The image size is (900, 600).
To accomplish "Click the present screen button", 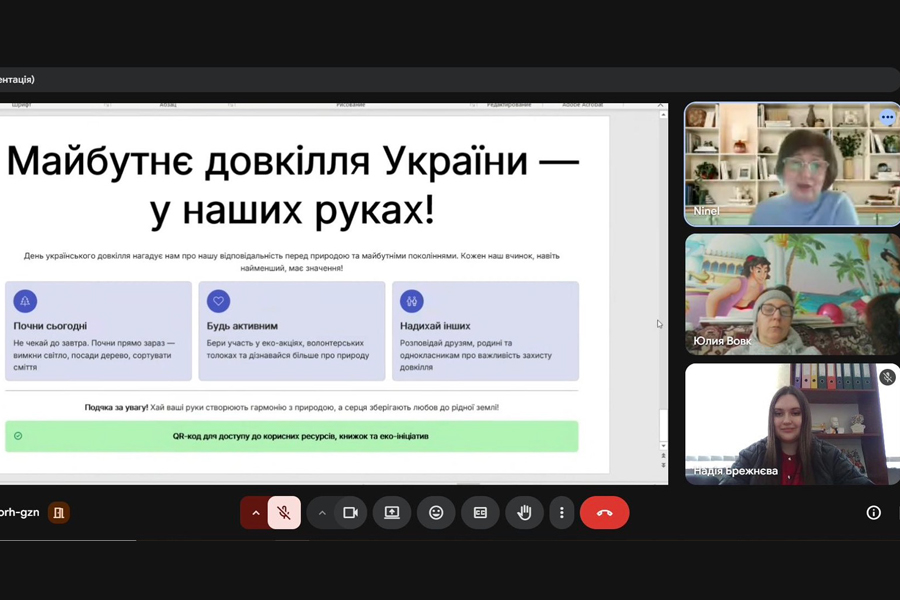I will (x=392, y=513).
